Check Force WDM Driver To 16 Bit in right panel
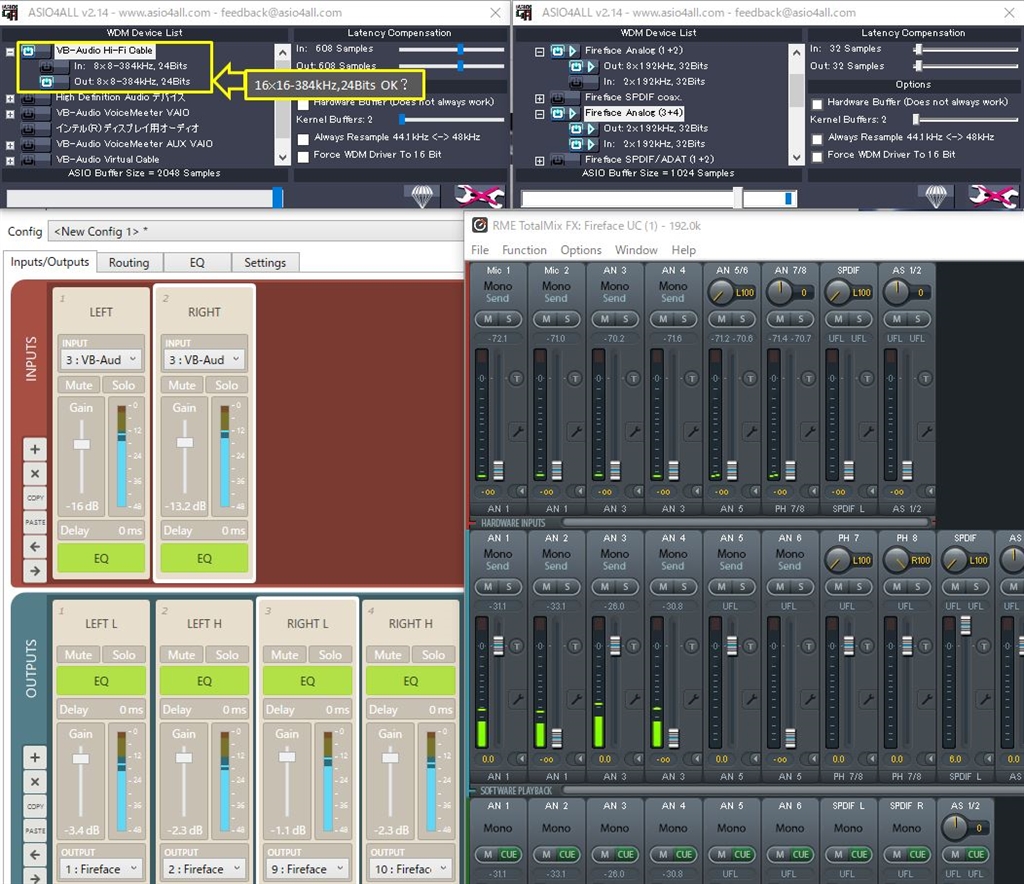1024x884 pixels. 818,155
